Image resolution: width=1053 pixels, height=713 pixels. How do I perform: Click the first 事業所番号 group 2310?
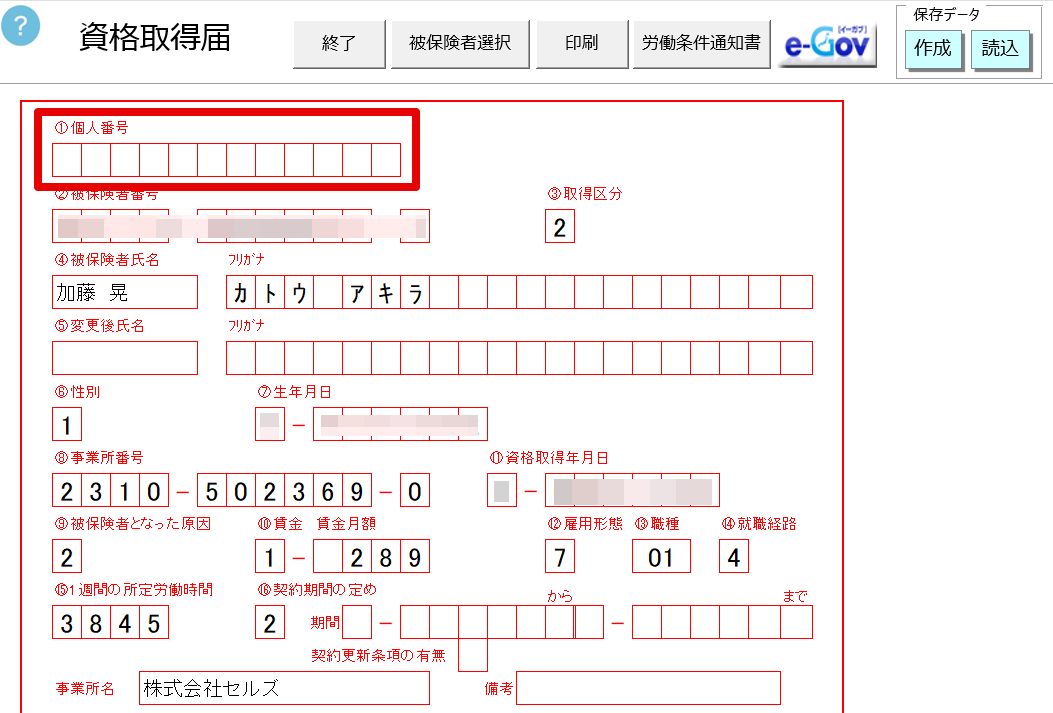point(110,490)
